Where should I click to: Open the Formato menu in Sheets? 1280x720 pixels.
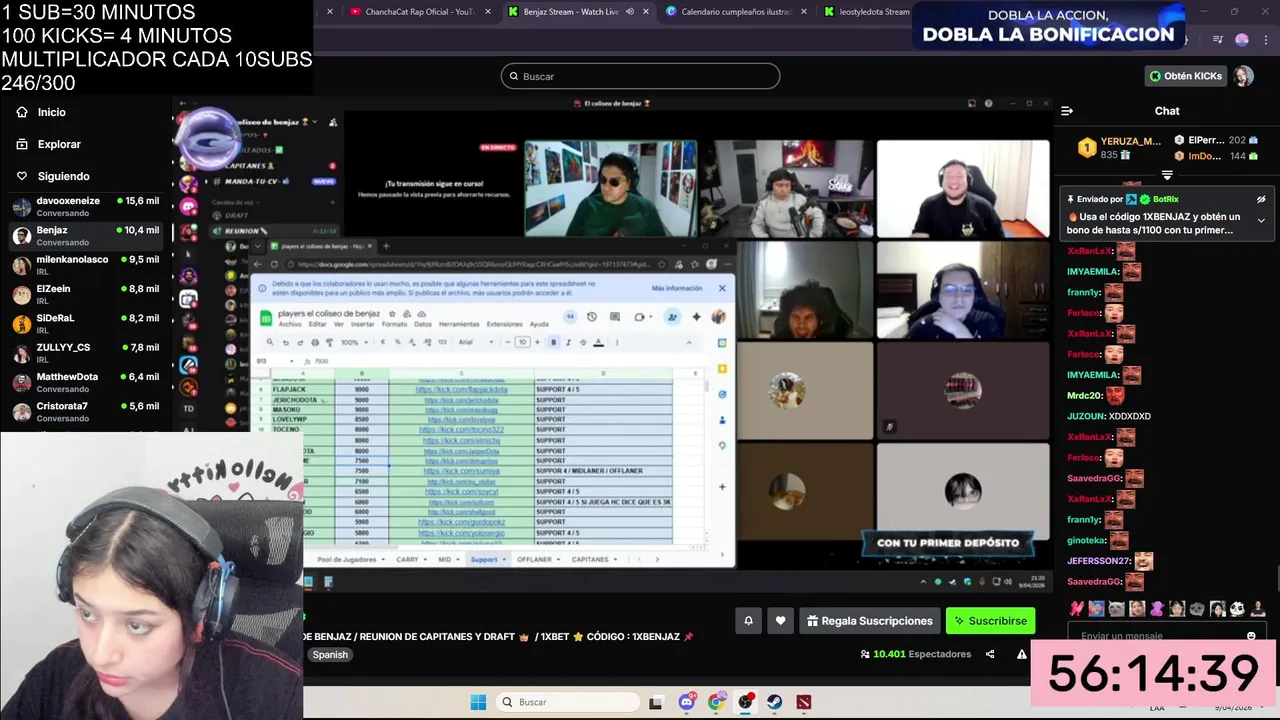point(394,324)
